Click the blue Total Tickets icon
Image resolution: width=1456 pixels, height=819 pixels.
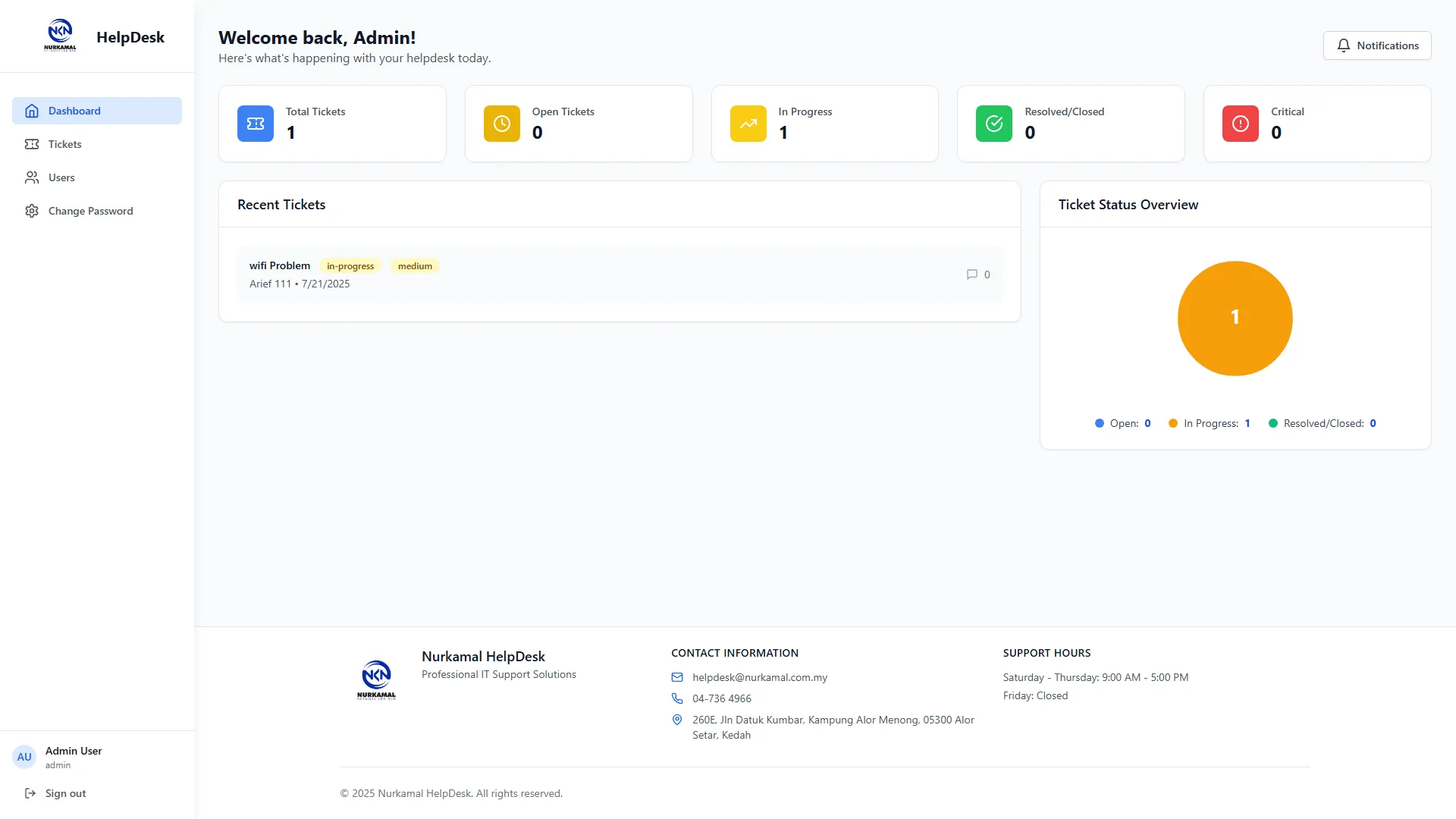pos(256,124)
